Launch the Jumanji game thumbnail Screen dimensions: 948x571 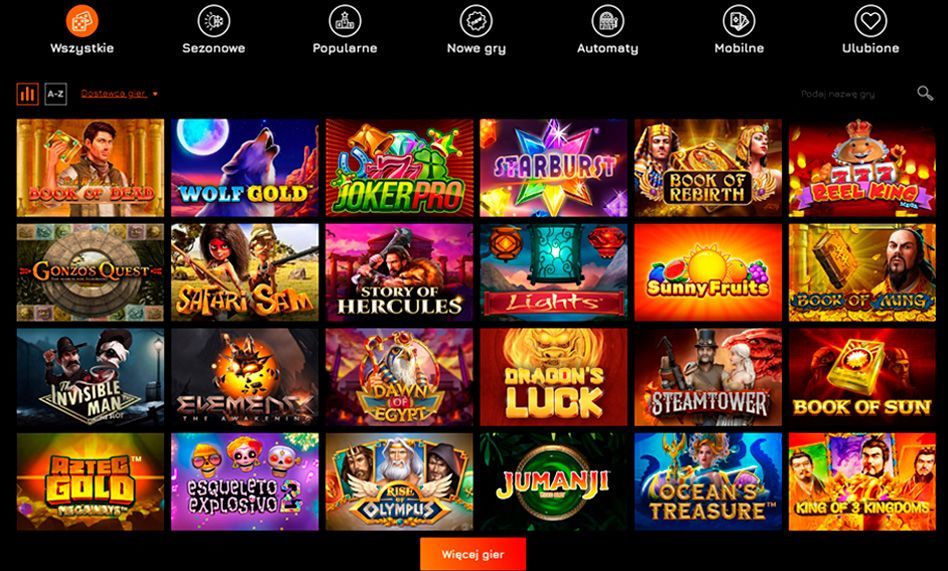click(553, 481)
